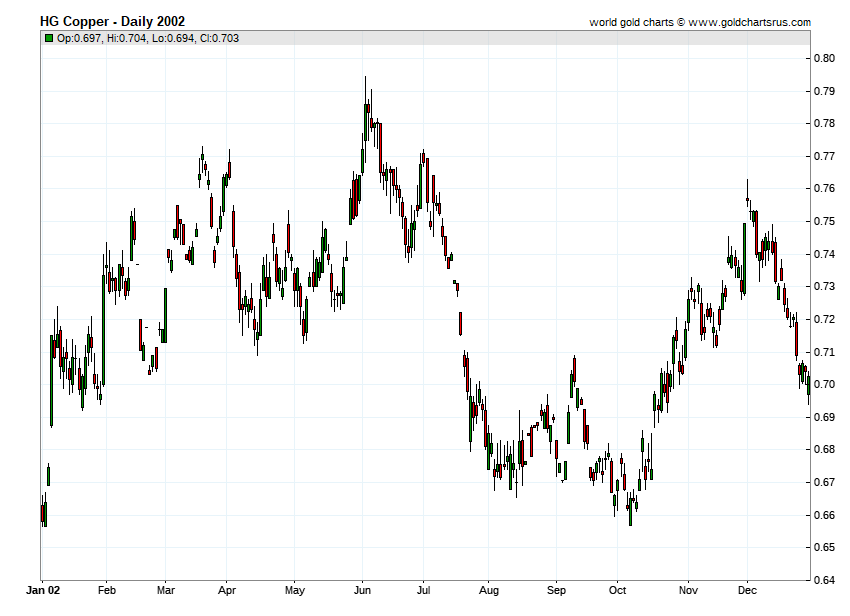
Task: Click the 0.69 price axis label
Action: [x=825, y=417]
